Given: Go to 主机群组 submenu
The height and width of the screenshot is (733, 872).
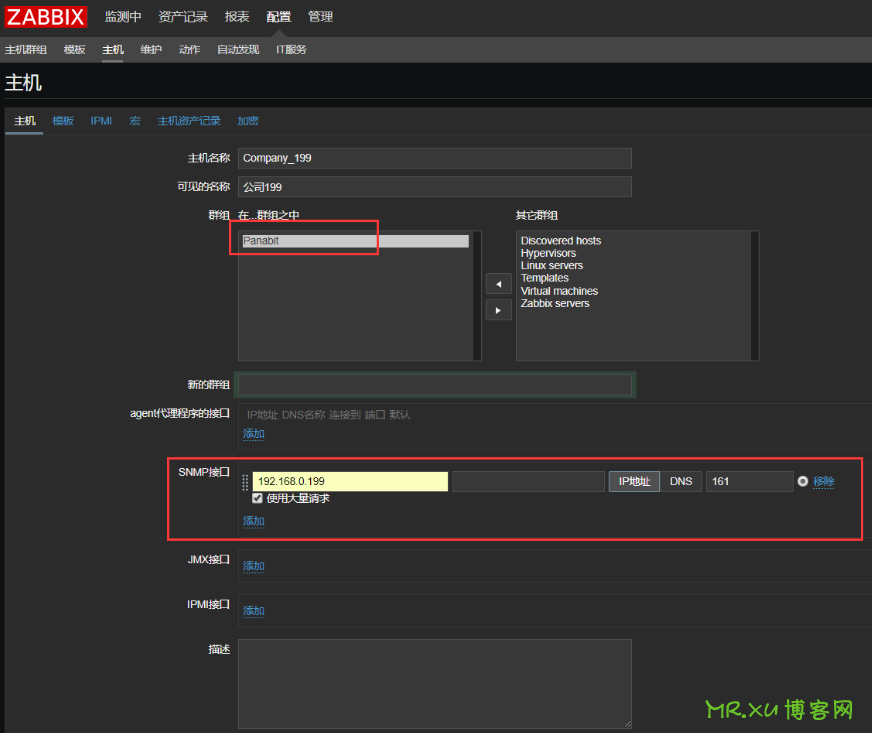Looking at the screenshot, I should click(26, 49).
